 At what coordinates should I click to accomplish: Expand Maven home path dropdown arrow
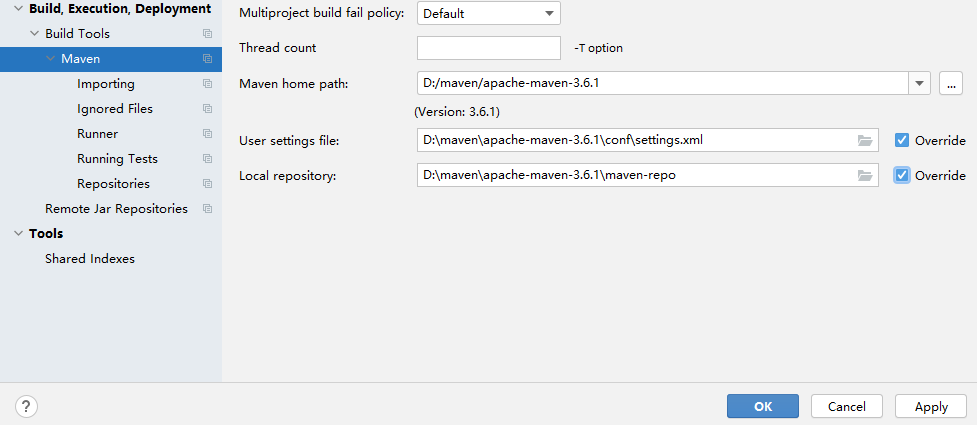pyautogui.click(x=920, y=84)
